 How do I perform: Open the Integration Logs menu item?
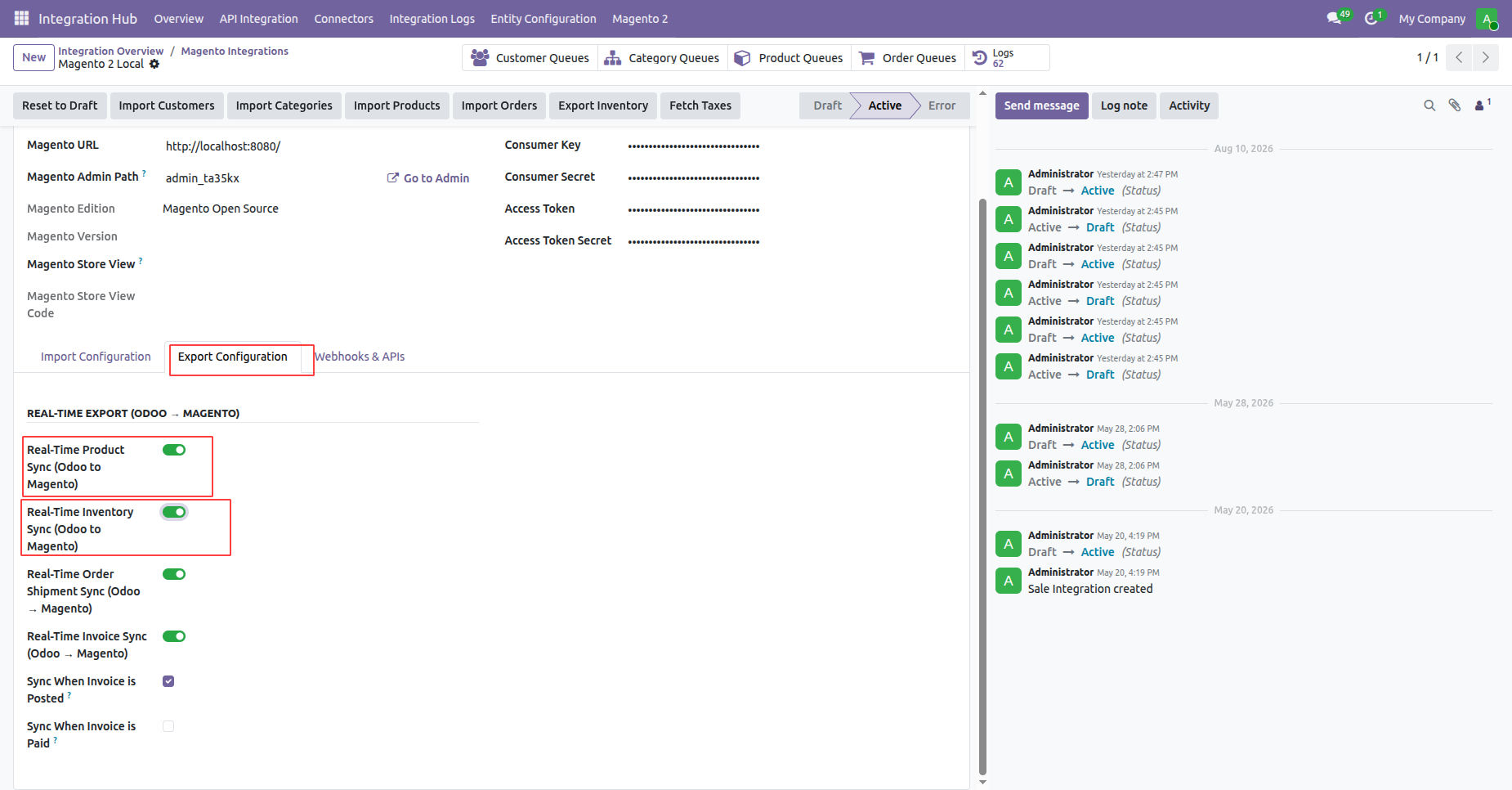coord(432,19)
